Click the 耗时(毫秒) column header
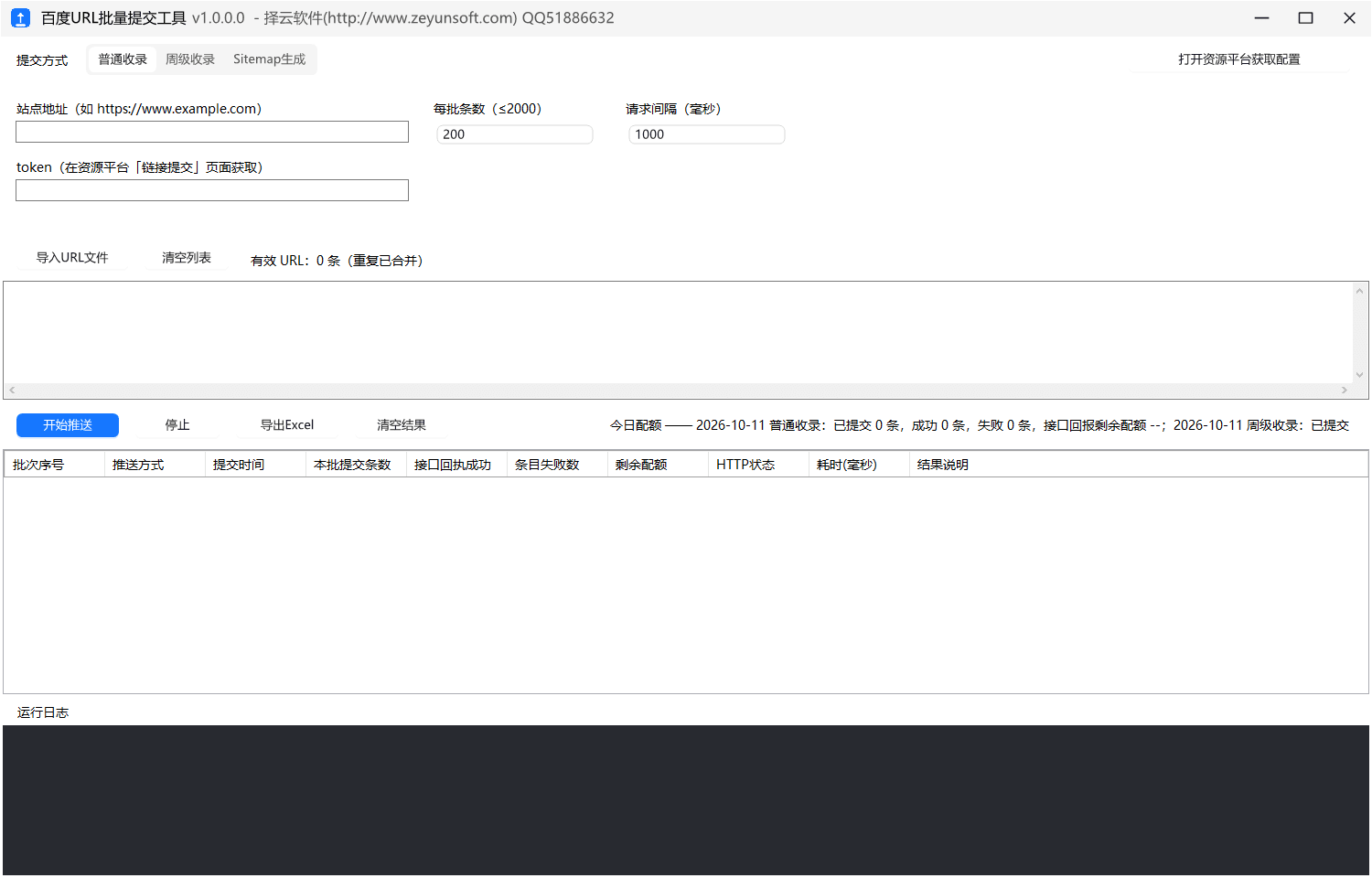Viewport: 1372px width, 878px height. pos(860,465)
